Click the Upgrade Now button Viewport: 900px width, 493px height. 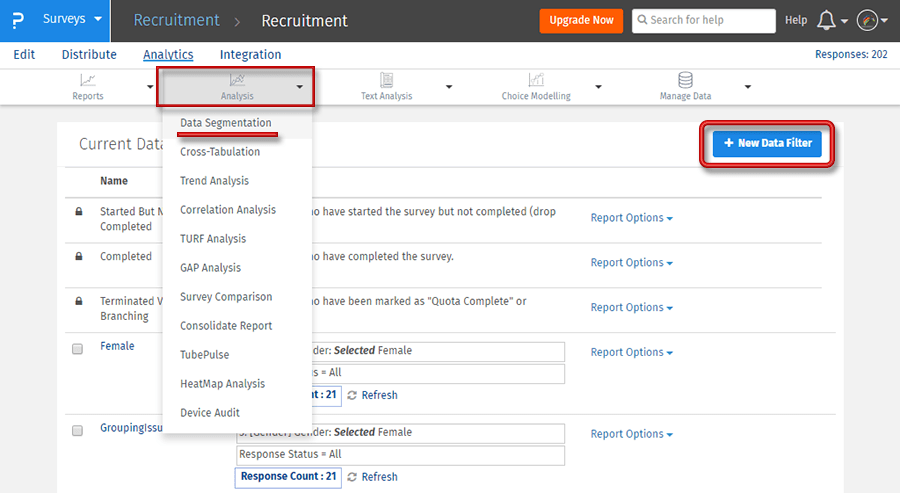581,21
